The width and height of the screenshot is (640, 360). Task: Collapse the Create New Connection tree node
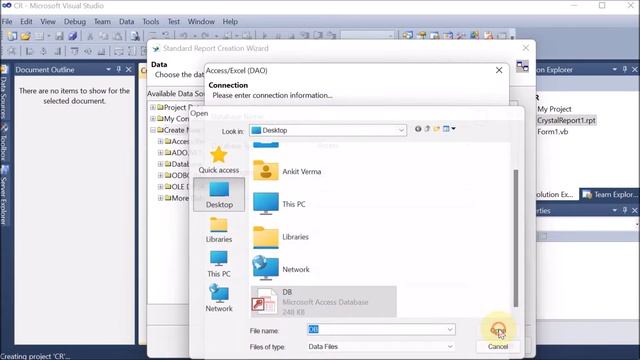pos(152,130)
